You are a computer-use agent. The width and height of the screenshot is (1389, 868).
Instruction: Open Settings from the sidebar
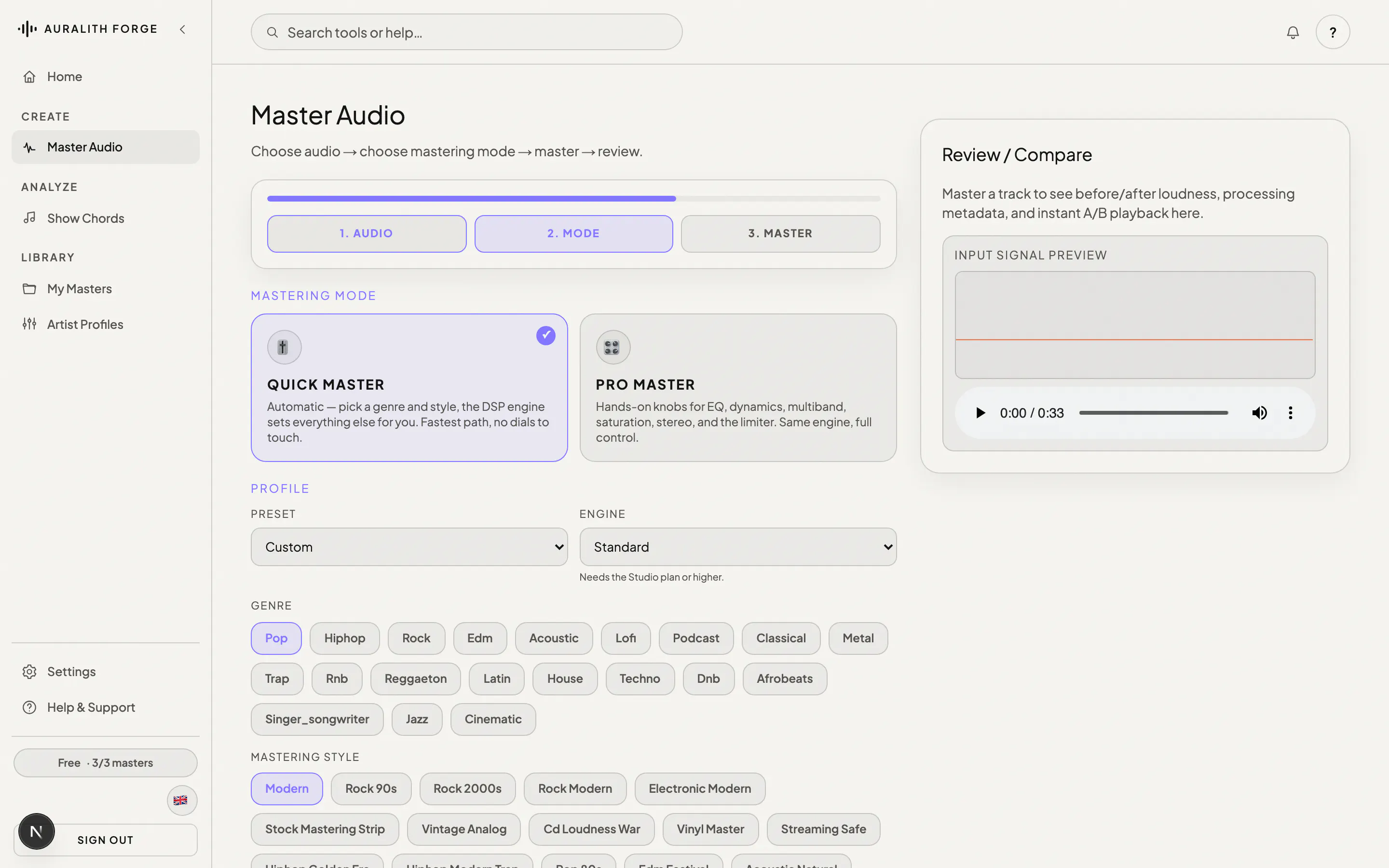point(106,672)
